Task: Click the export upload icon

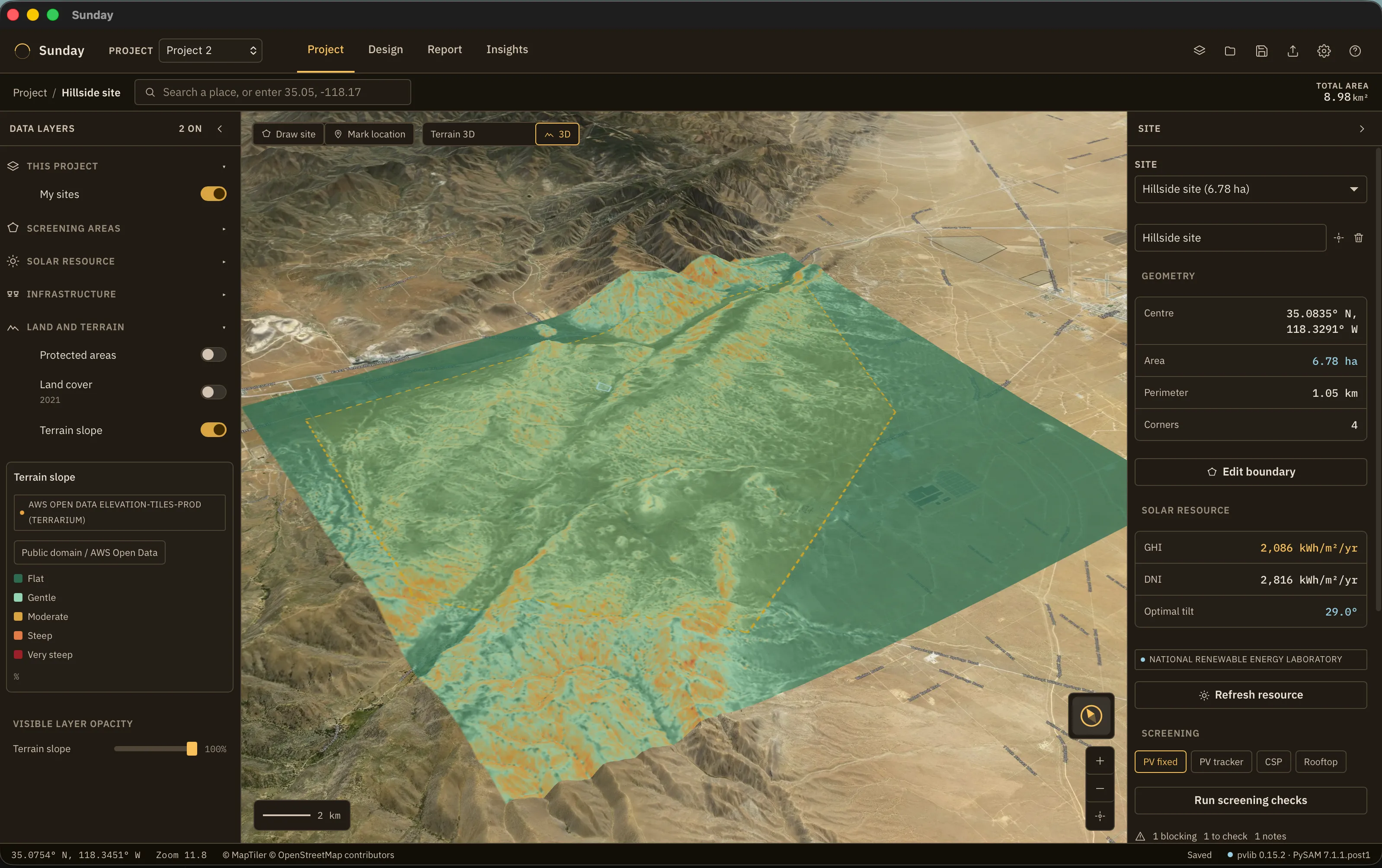Action: pos(1292,51)
